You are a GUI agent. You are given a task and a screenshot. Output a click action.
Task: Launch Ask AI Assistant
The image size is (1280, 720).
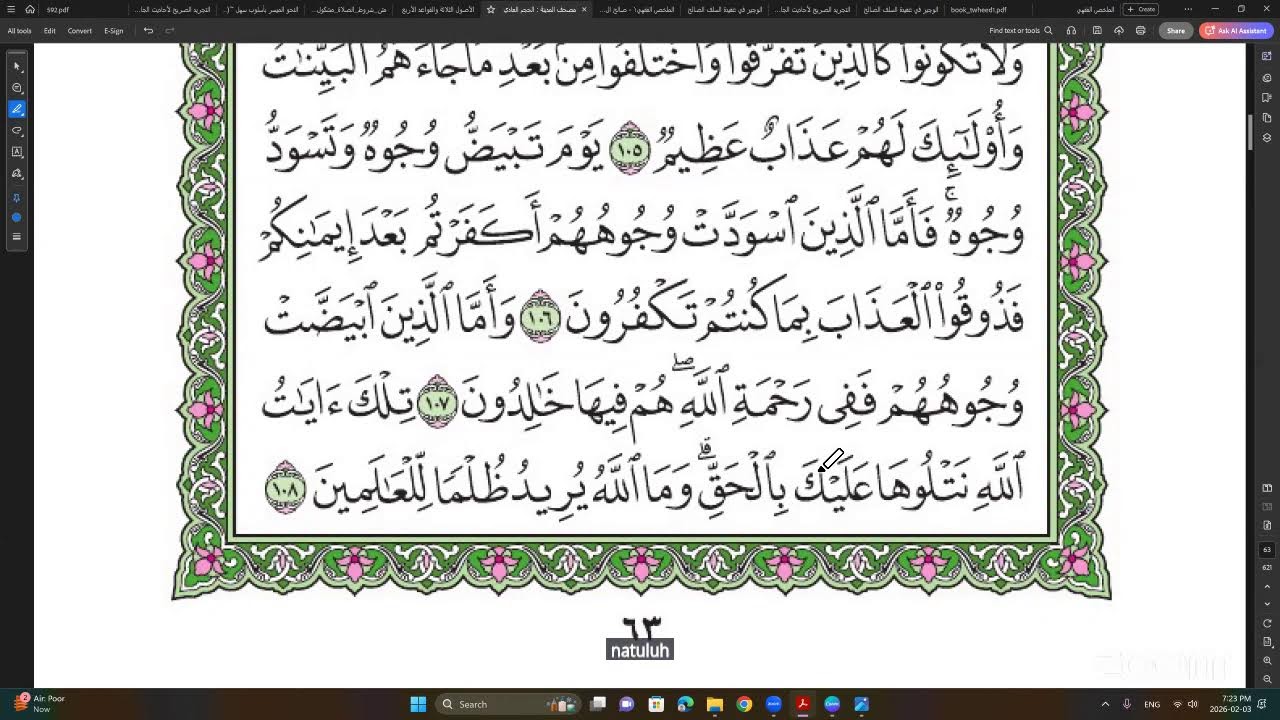pos(1236,31)
